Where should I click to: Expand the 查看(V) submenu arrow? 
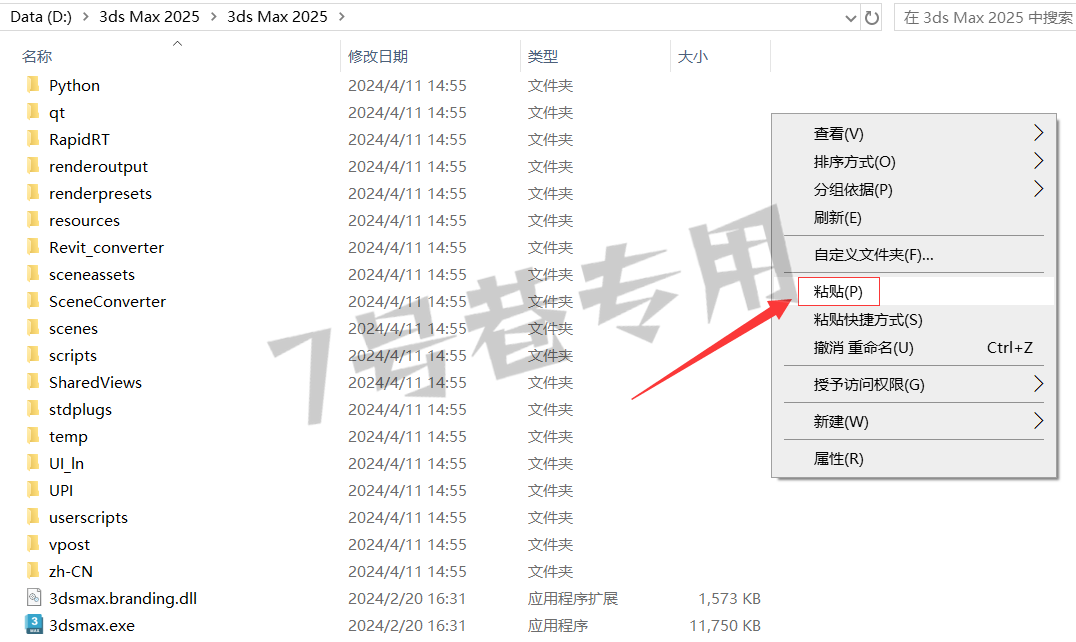coord(1038,133)
